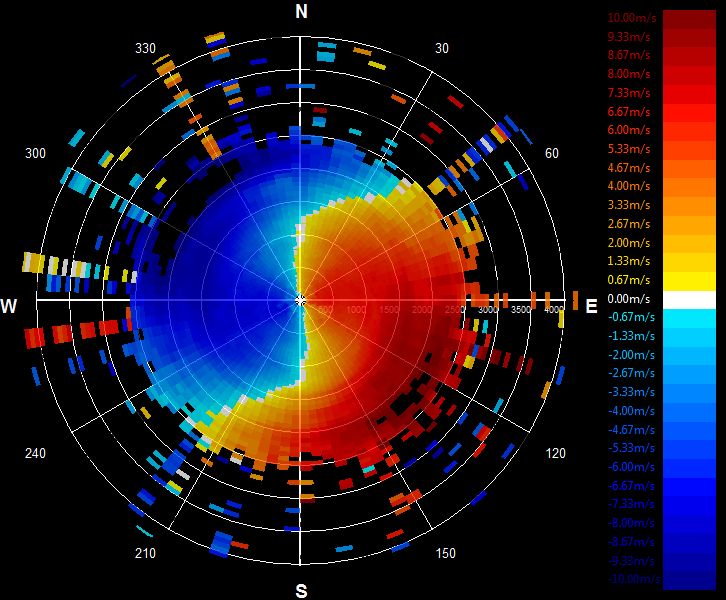Click the N compass label

[301, 11]
